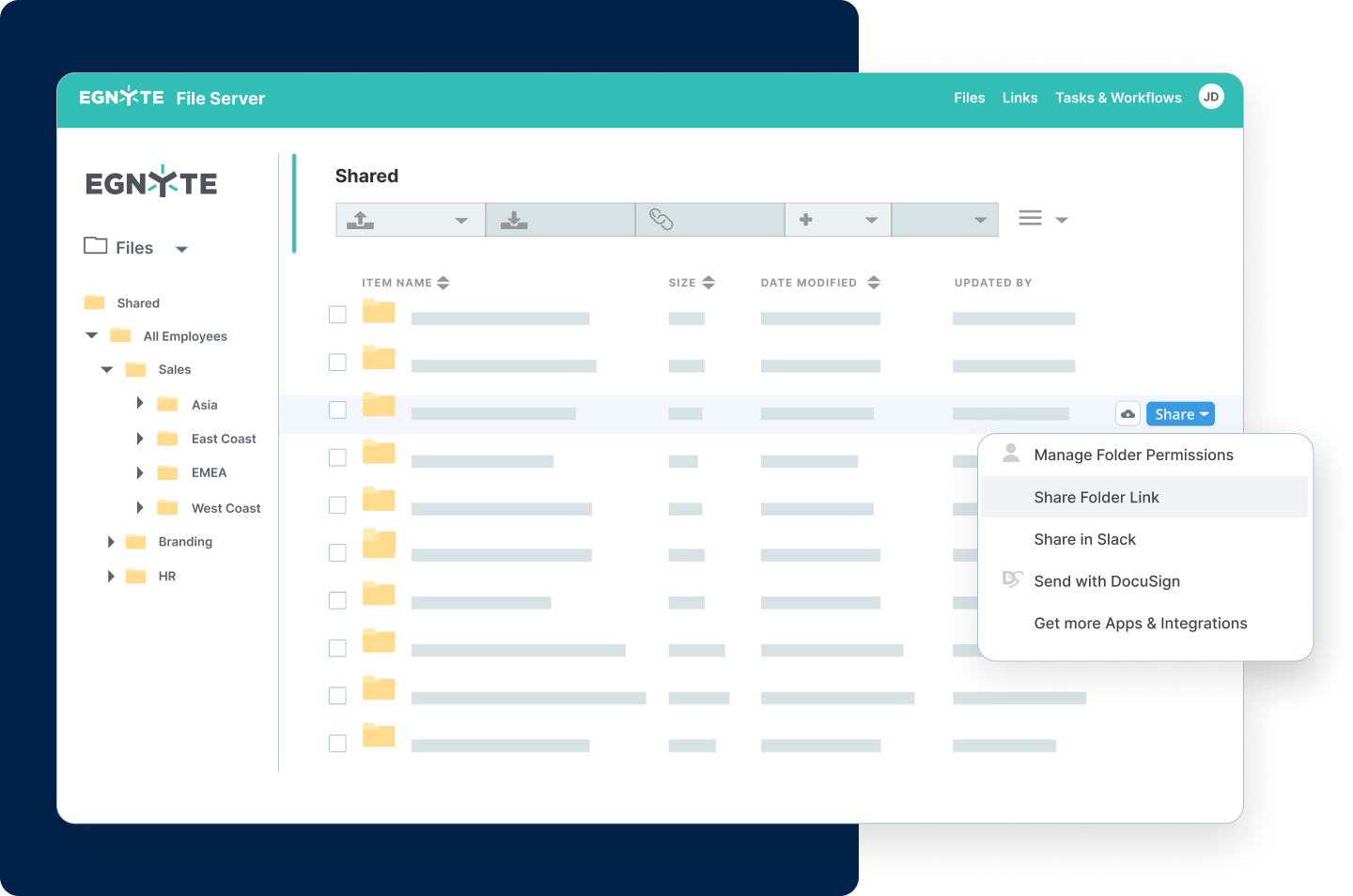Open Tasks & Workflows in the top bar
The height and width of the screenshot is (896, 1353).
click(x=1118, y=98)
